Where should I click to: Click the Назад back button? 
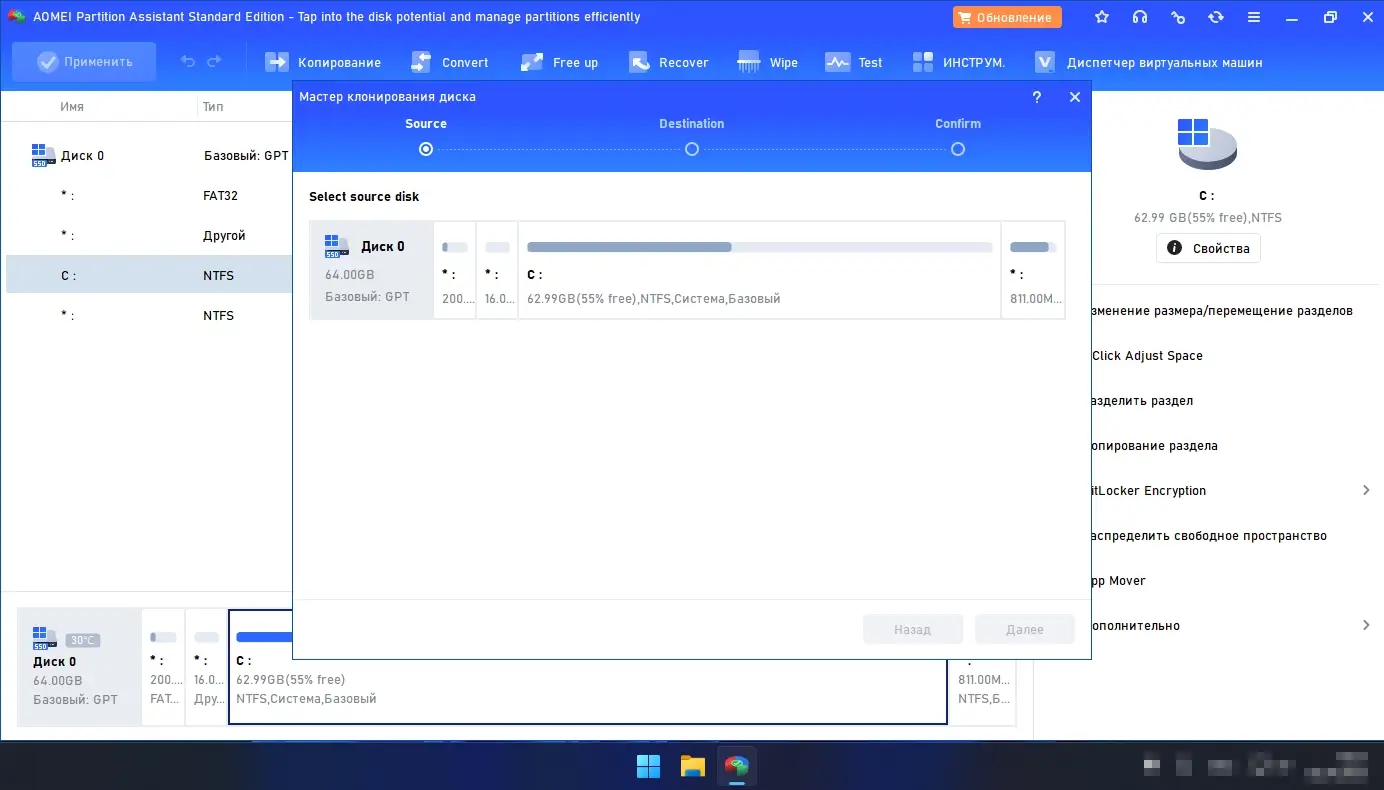(x=913, y=629)
